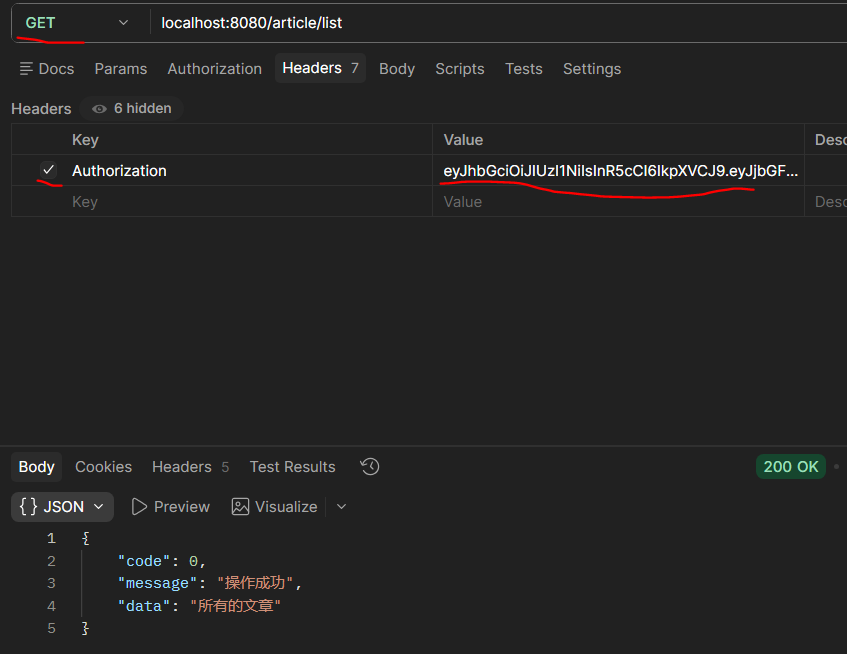Click the Preview button

coord(170,507)
